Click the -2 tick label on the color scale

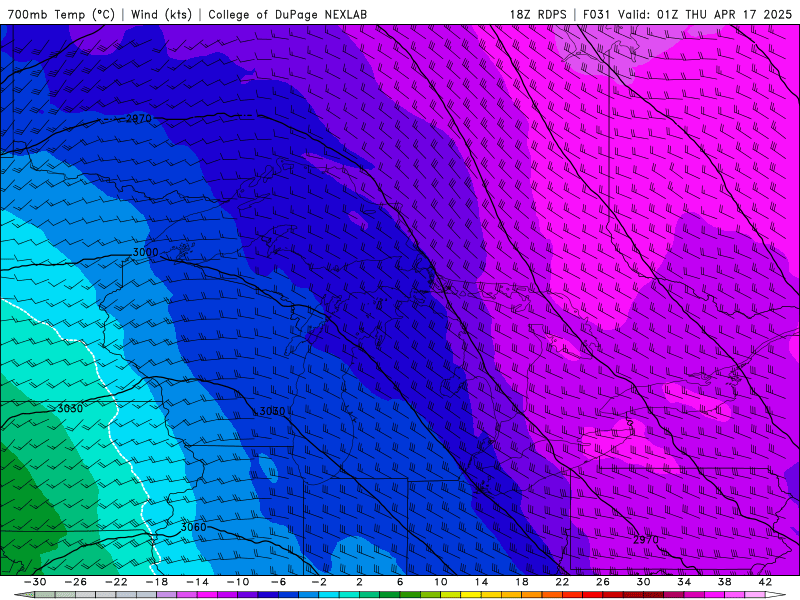click(x=319, y=582)
